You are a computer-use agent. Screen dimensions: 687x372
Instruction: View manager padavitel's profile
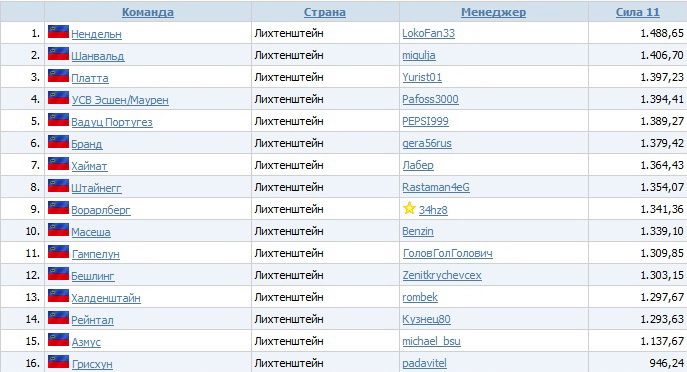click(x=425, y=363)
